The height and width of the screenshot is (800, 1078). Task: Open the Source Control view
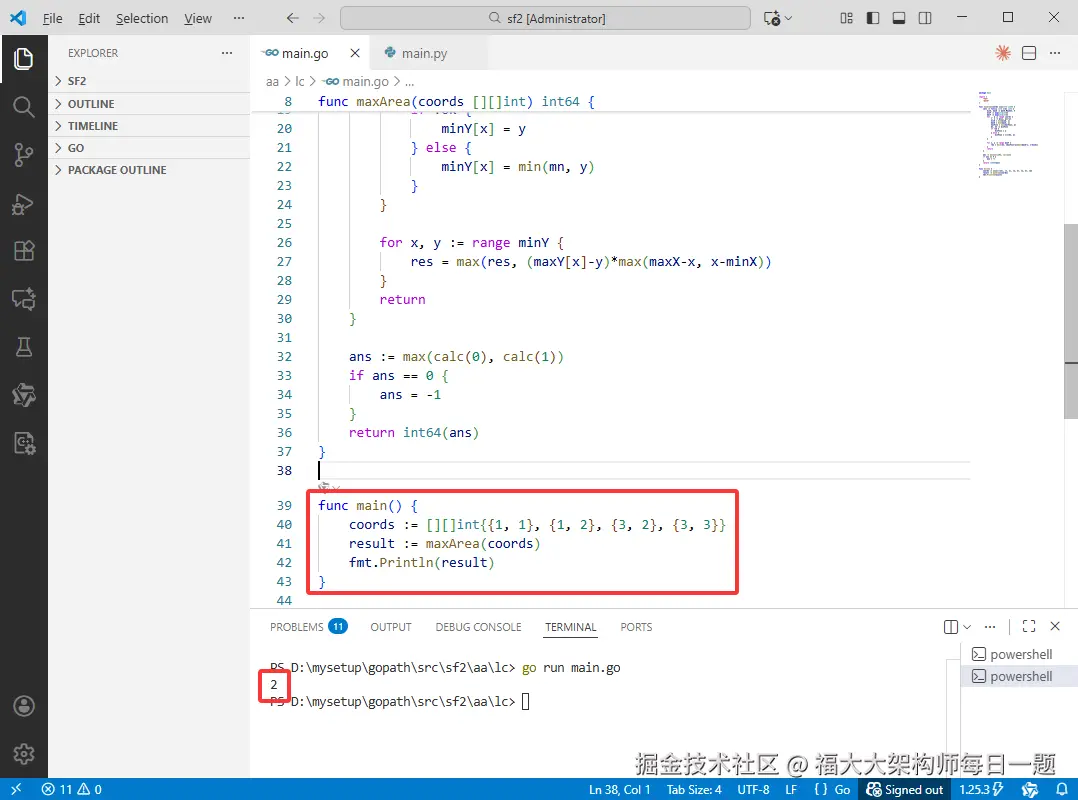23,155
